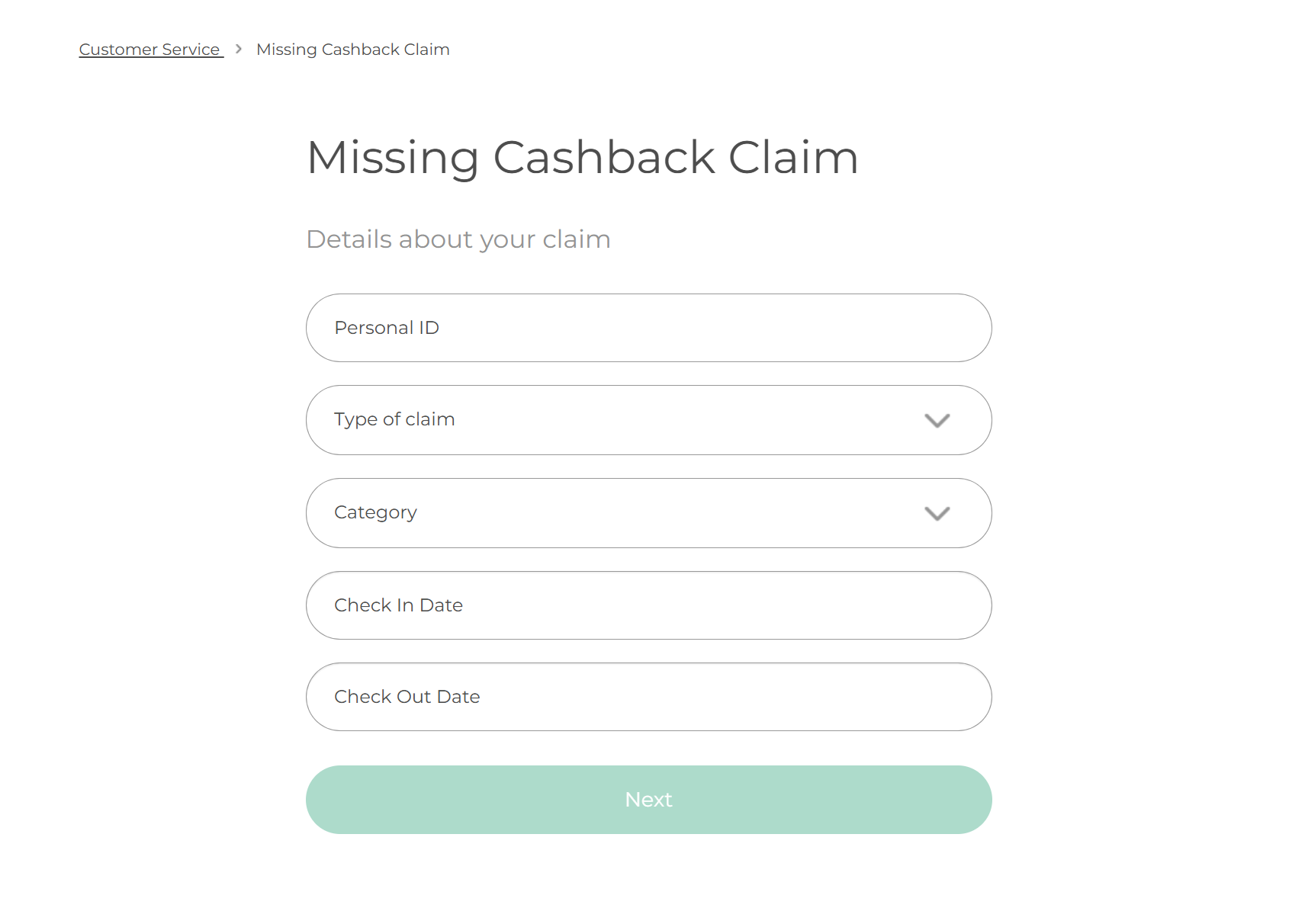Click the Missing Cashback Claim breadcrumb item

[x=352, y=49]
